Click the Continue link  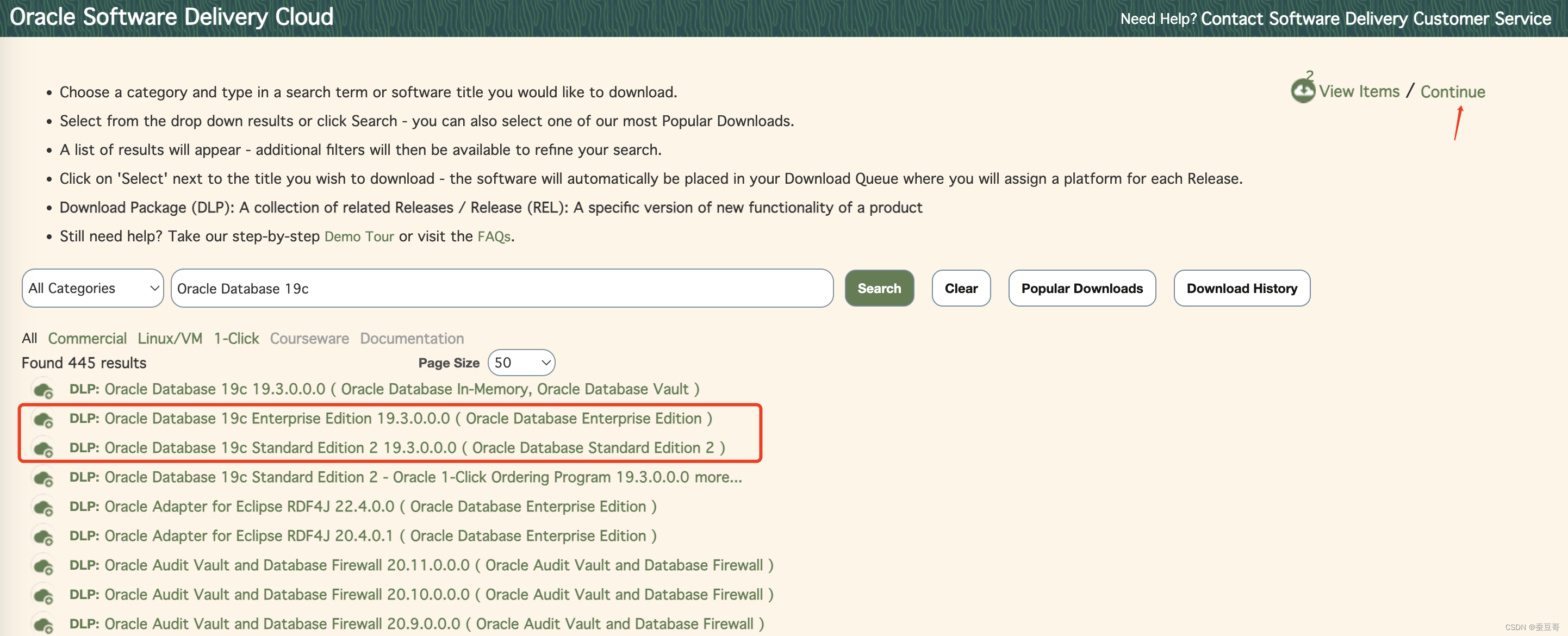coord(1452,92)
